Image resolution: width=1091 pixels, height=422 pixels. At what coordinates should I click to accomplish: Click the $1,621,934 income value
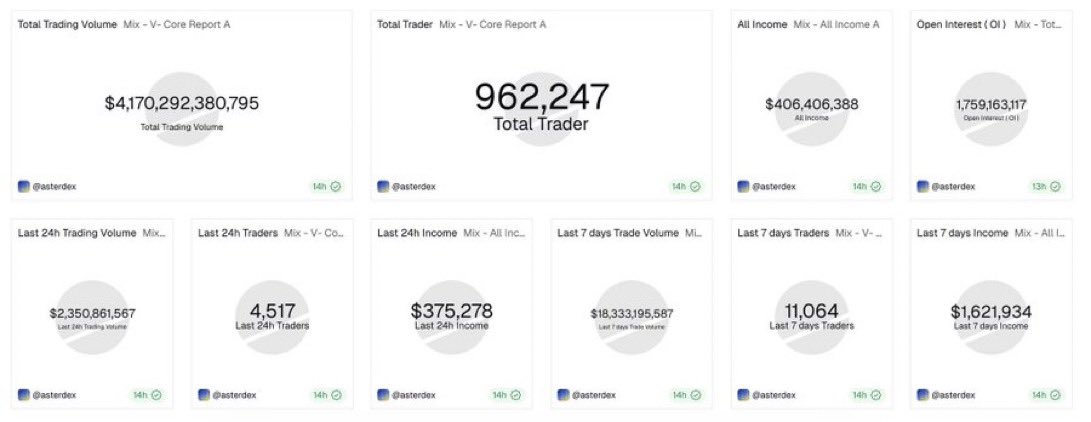(991, 311)
